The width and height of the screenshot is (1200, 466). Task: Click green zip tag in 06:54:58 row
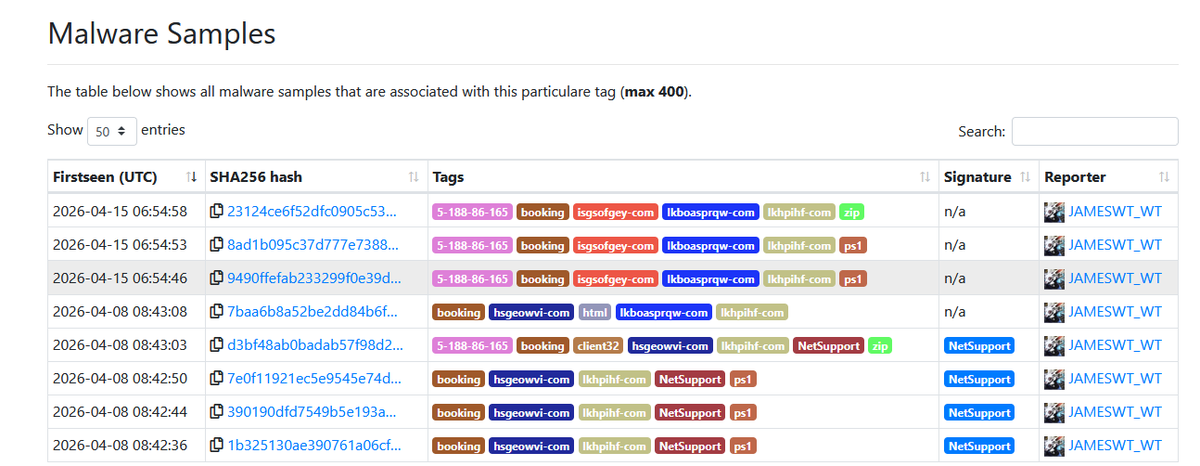851,212
